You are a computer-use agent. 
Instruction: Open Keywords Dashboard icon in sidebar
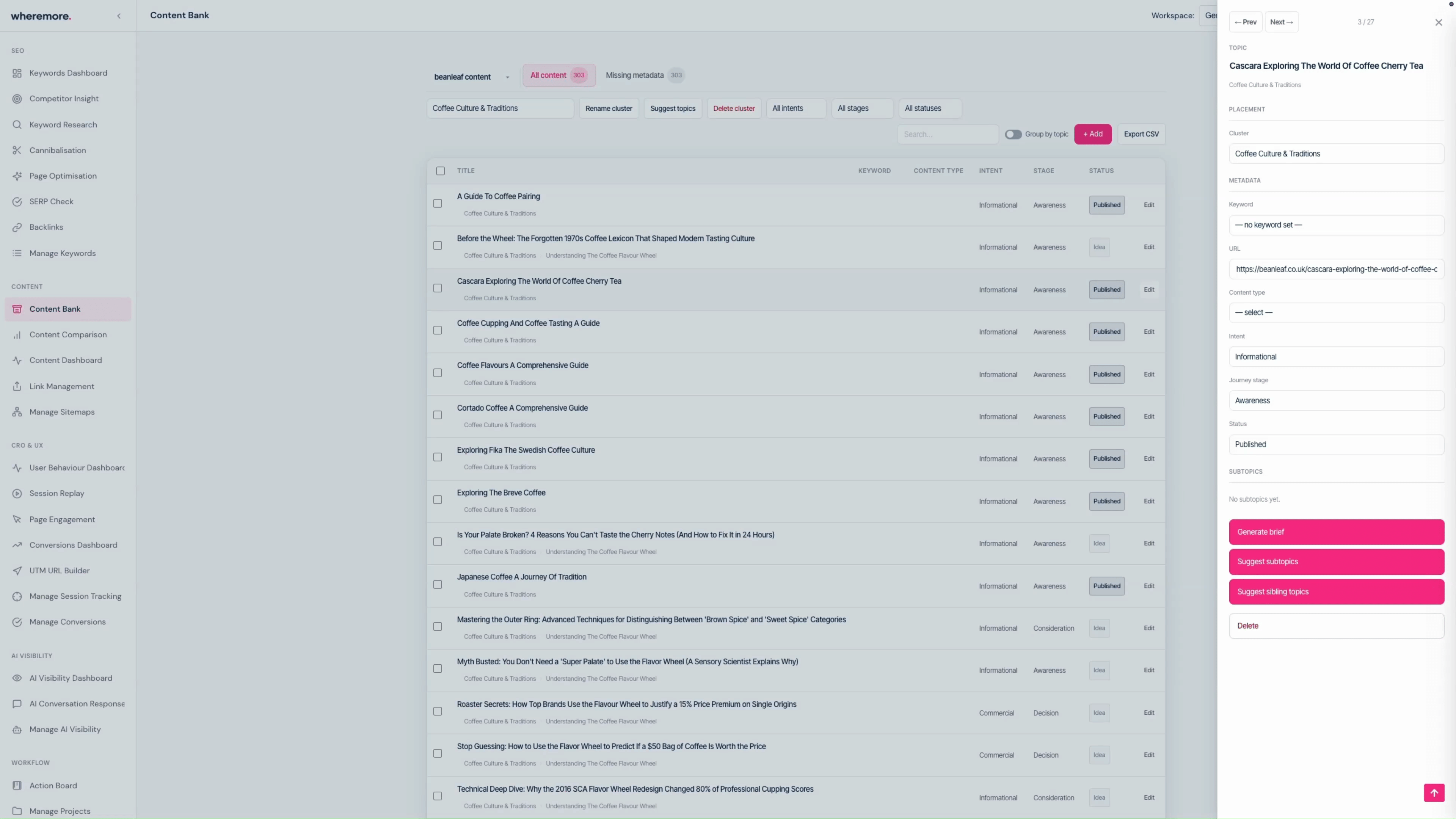17,73
